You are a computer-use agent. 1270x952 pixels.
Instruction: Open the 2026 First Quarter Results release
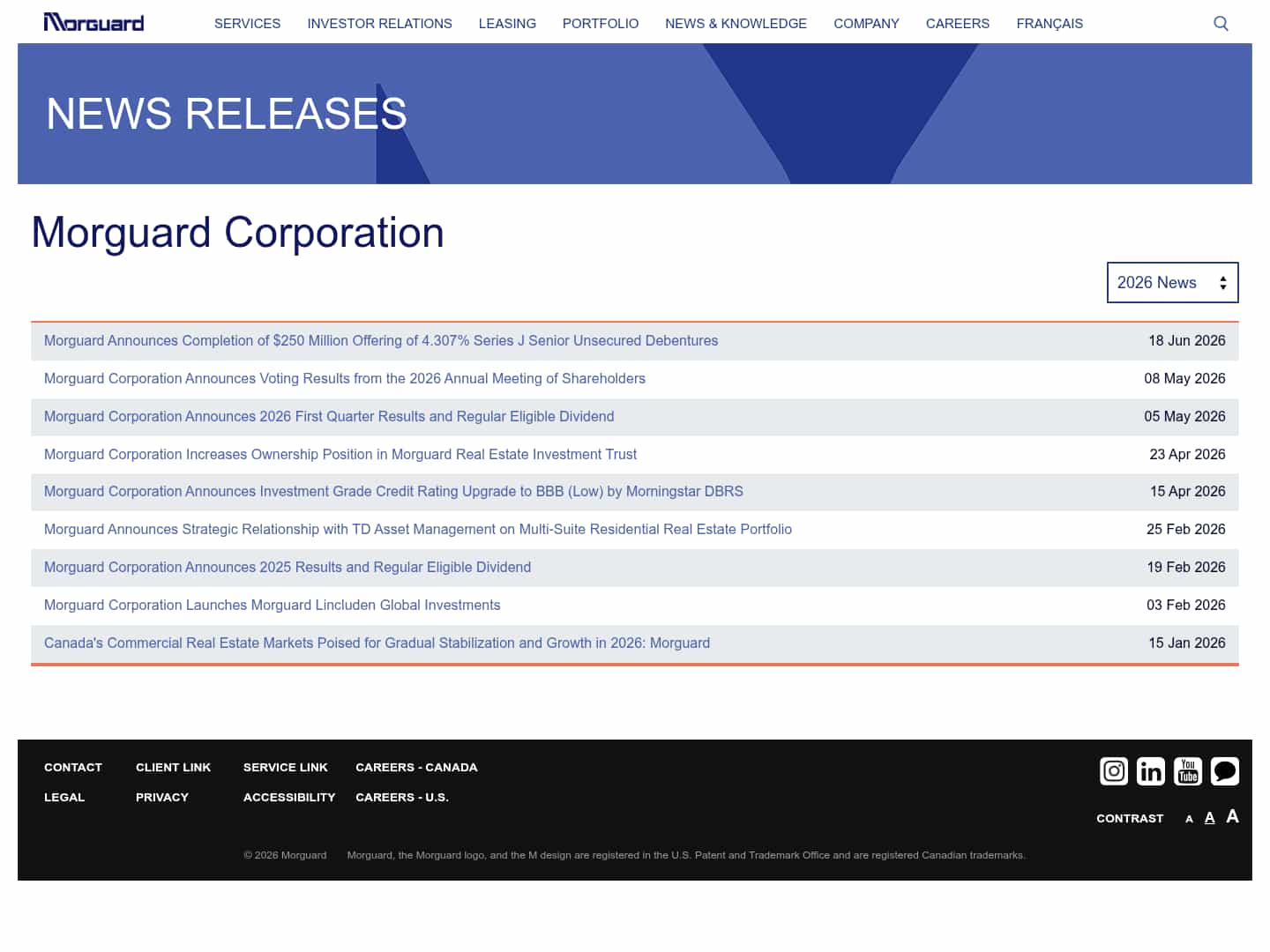click(x=329, y=416)
